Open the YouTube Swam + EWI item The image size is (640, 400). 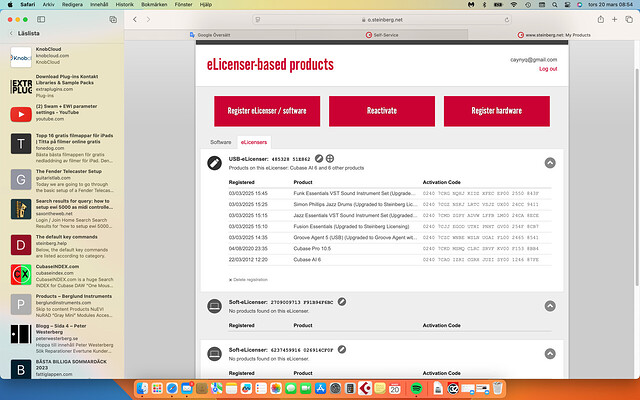click(x=63, y=113)
